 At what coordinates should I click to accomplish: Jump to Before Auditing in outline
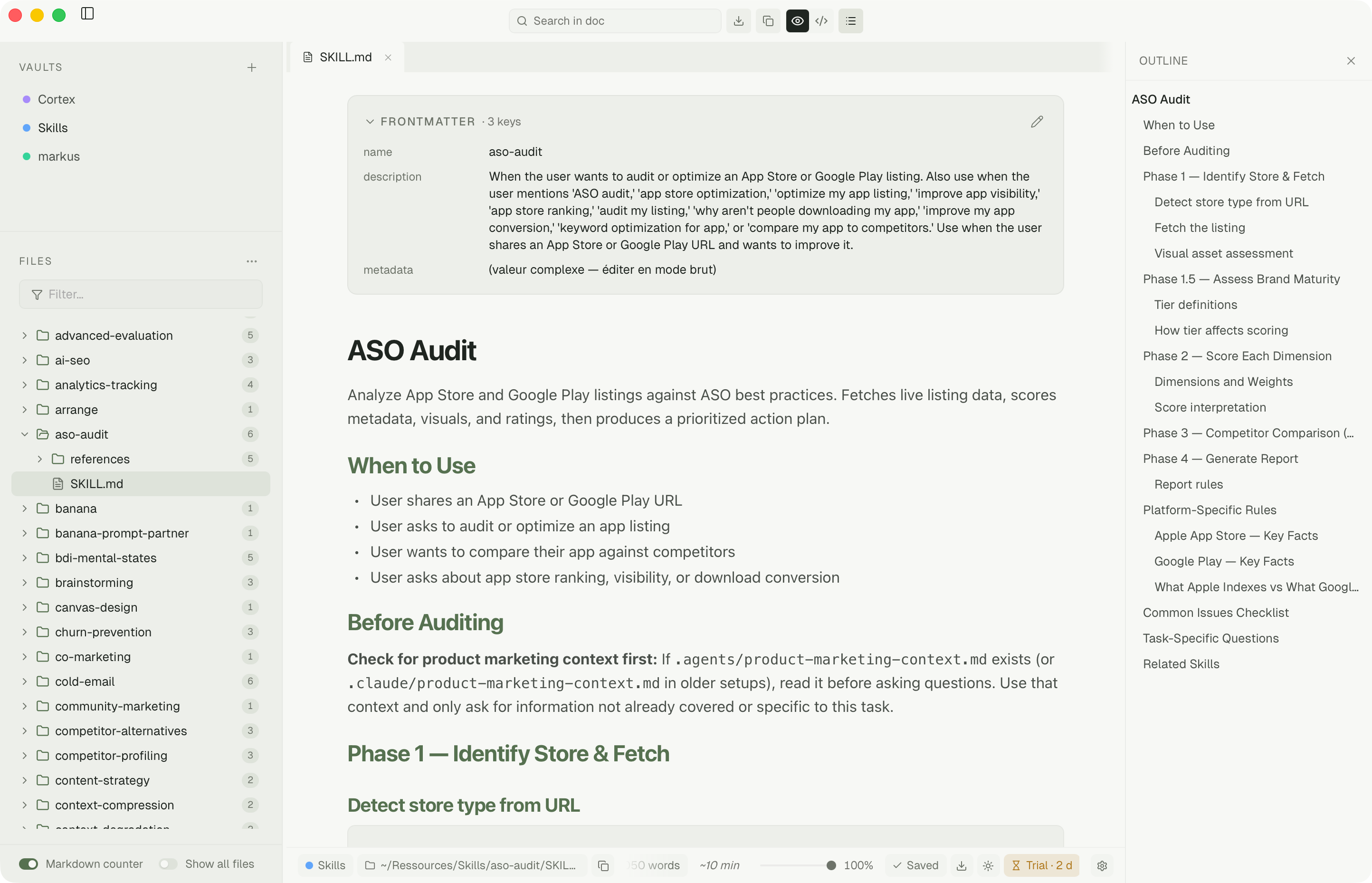(1186, 151)
